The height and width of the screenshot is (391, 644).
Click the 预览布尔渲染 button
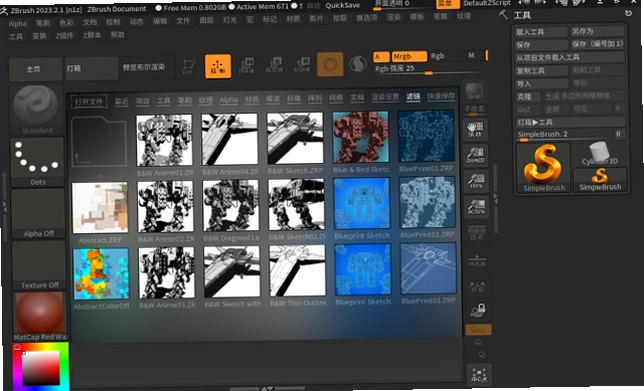point(147,67)
